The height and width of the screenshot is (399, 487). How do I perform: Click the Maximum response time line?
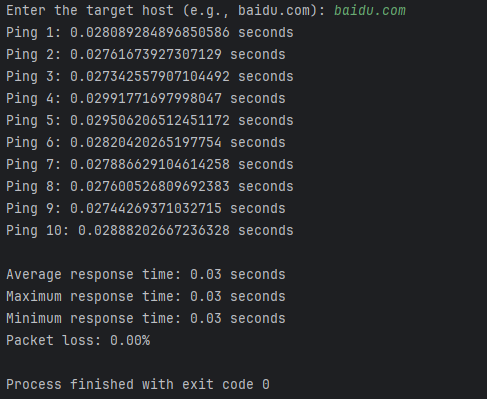click(x=146, y=297)
